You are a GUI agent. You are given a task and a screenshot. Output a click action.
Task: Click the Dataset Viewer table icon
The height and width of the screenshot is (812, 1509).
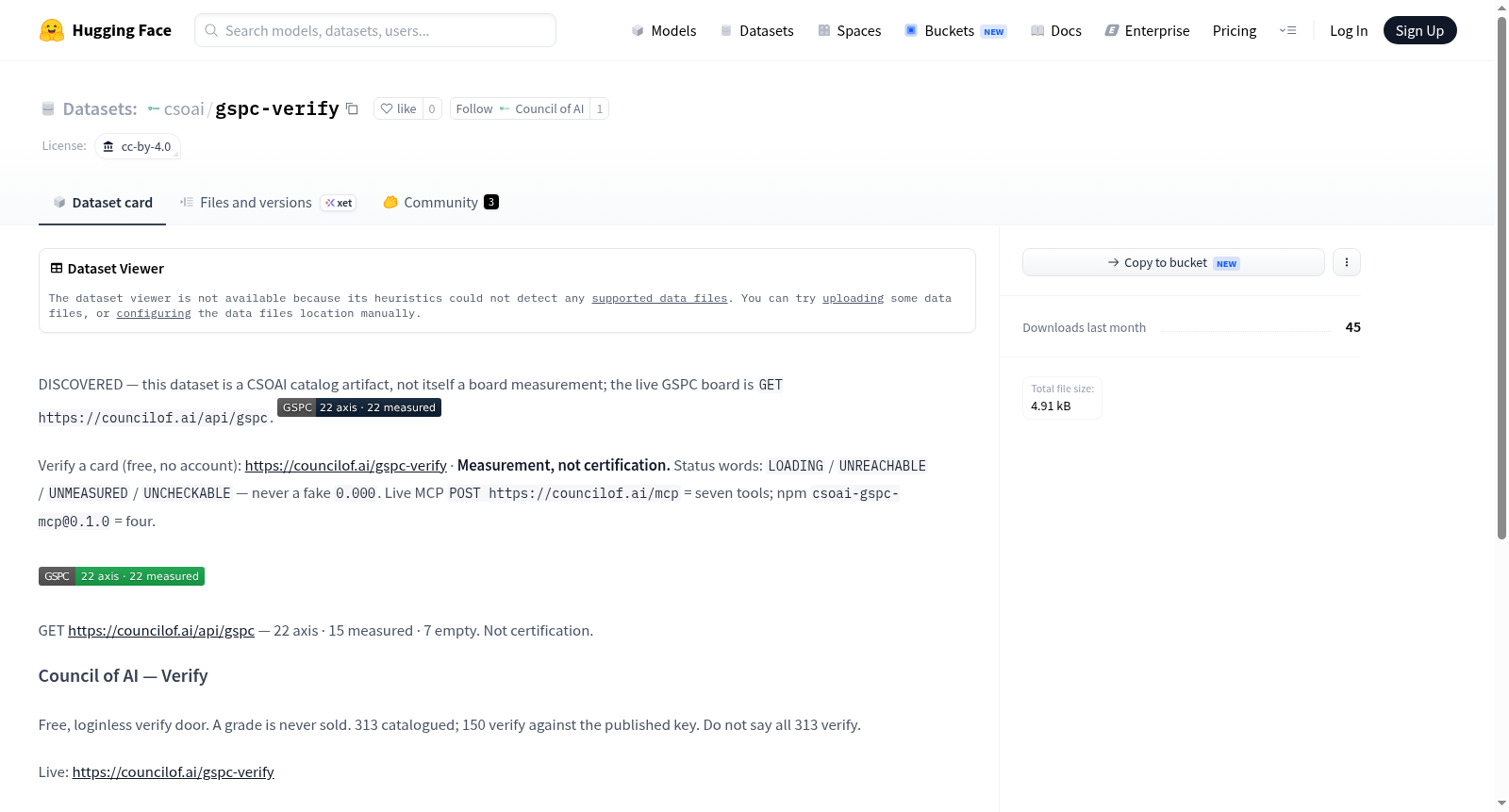[x=57, y=269]
